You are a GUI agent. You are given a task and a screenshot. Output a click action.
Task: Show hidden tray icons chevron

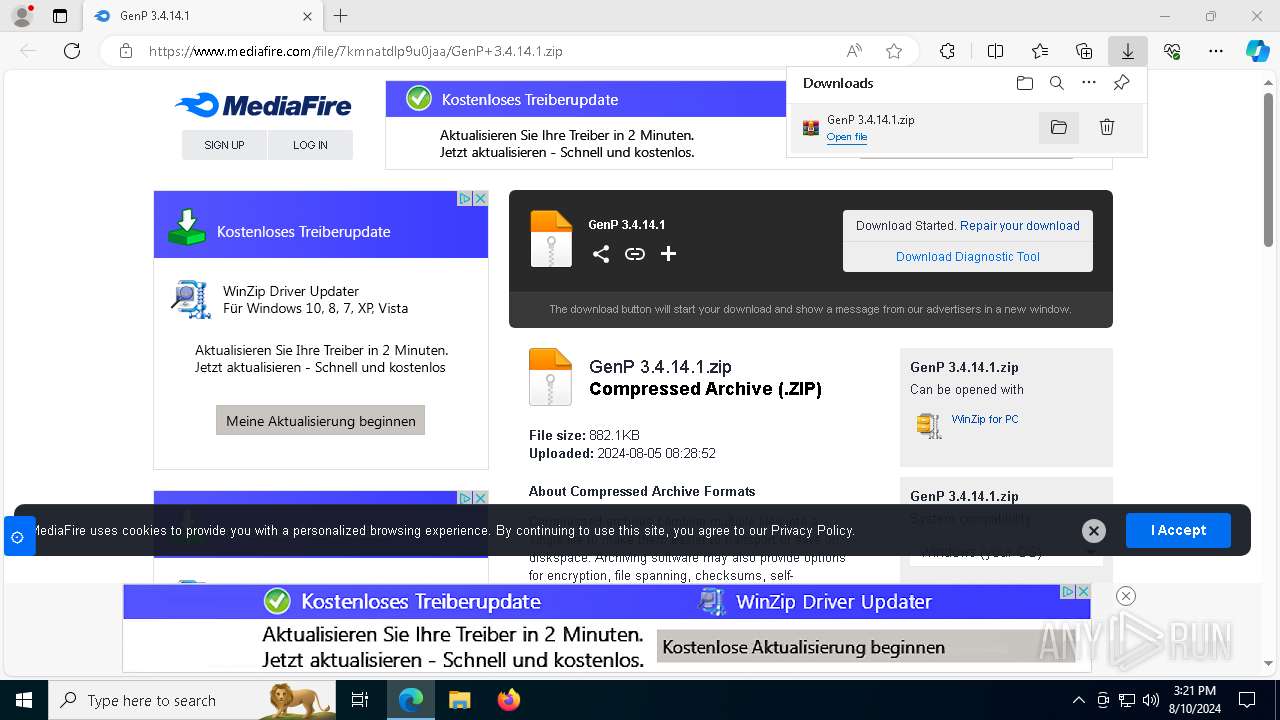(1078, 700)
